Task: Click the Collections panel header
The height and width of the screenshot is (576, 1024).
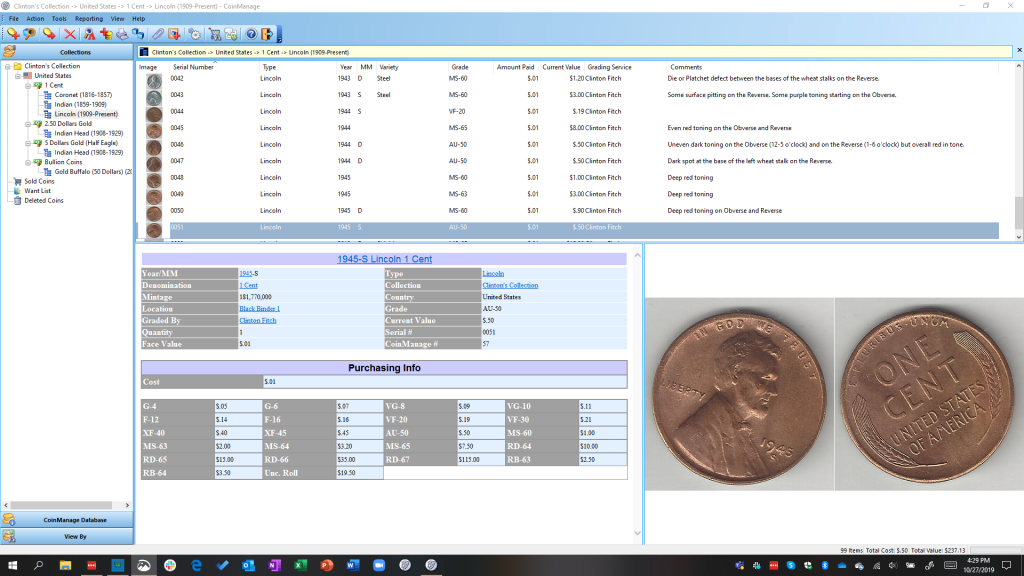Action: (67, 52)
